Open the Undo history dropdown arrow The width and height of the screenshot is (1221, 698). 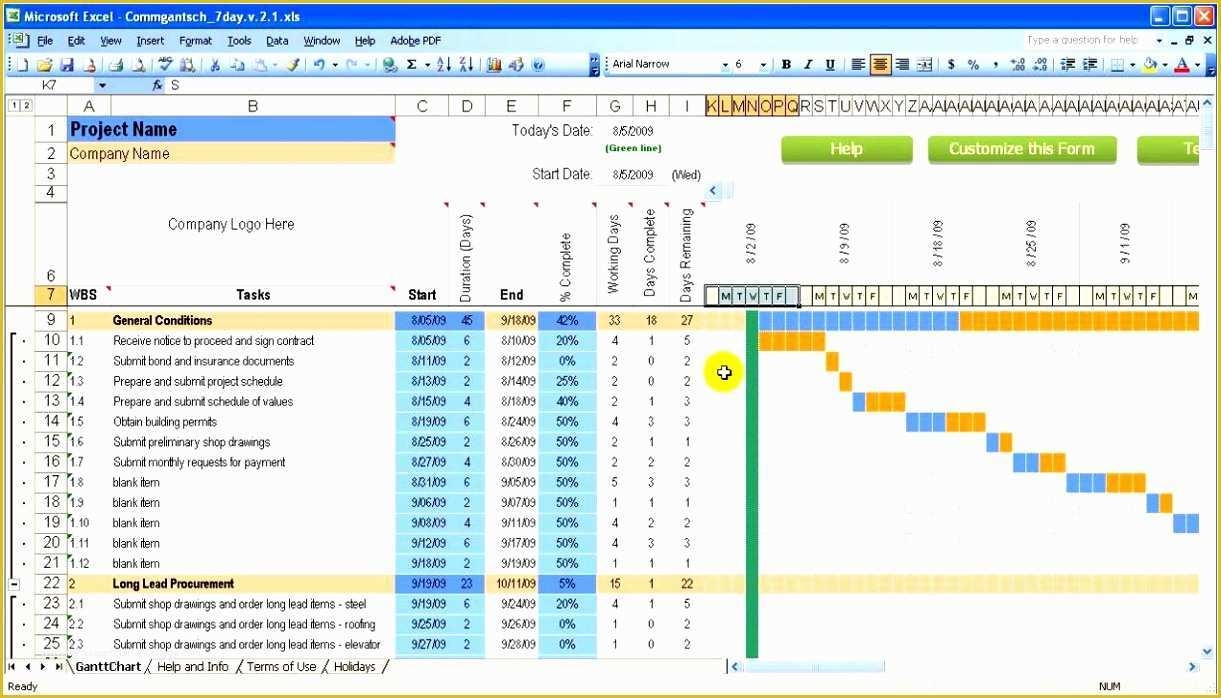334,64
